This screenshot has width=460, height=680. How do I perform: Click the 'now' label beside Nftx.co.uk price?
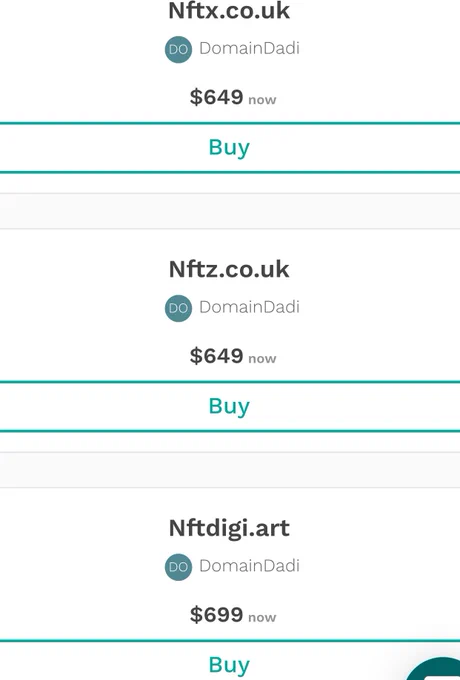pos(262,100)
